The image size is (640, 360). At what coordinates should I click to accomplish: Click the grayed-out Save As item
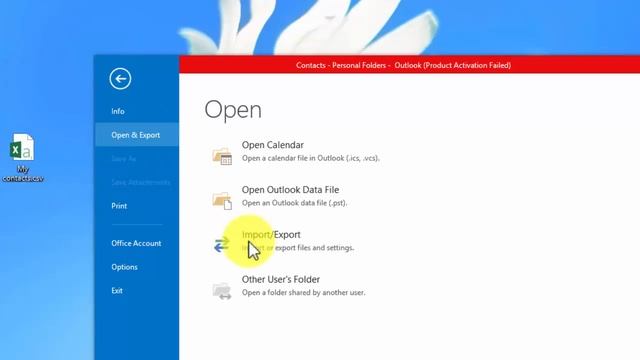(x=123, y=158)
